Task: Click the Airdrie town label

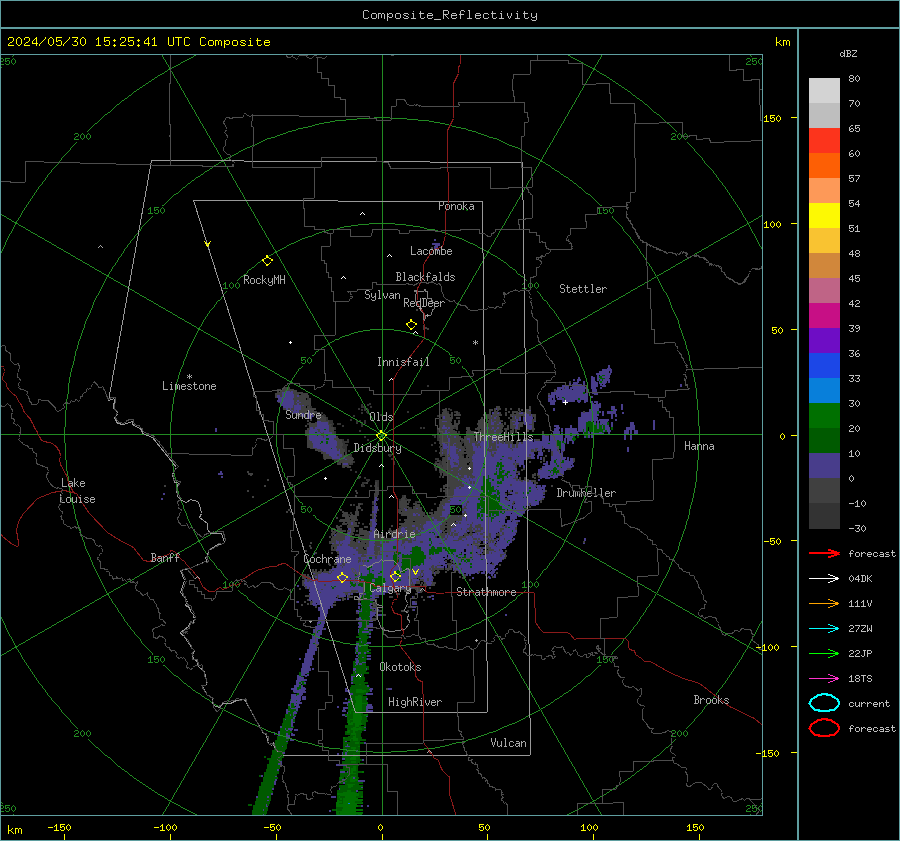Action: (x=394, y=534)
